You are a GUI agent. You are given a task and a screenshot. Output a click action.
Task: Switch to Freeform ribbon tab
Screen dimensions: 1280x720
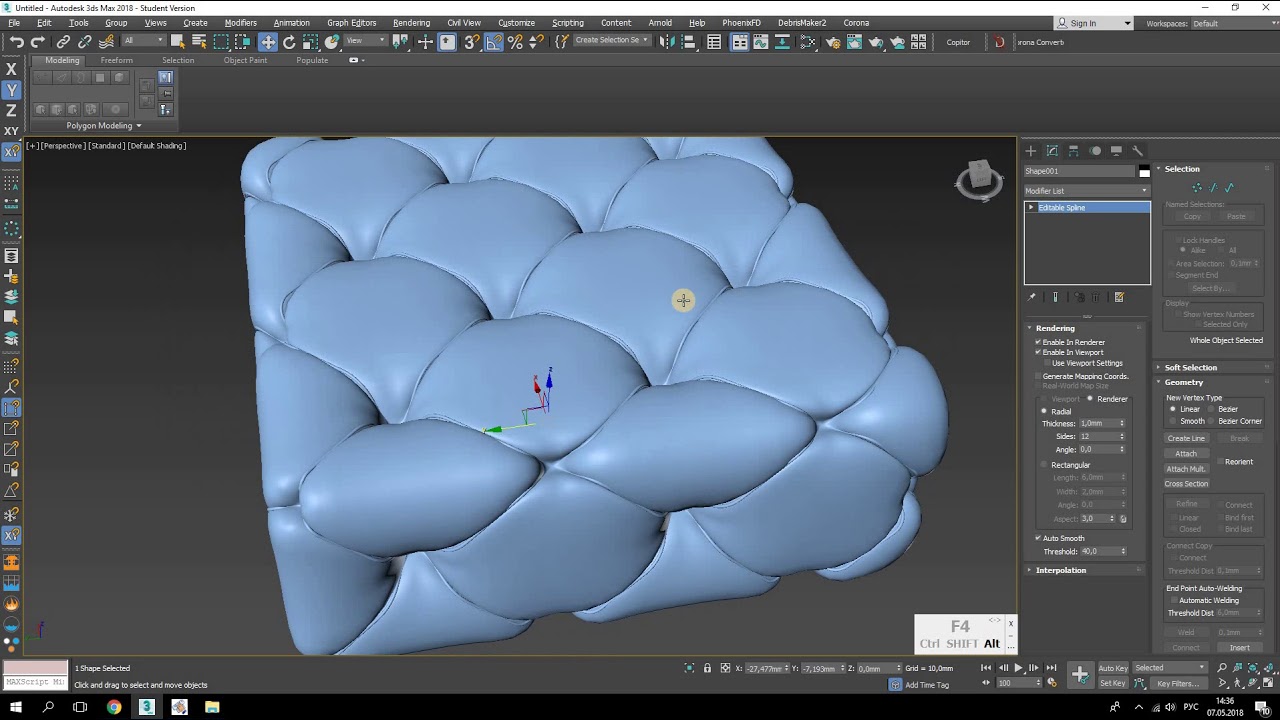click(x=116, y=60)
